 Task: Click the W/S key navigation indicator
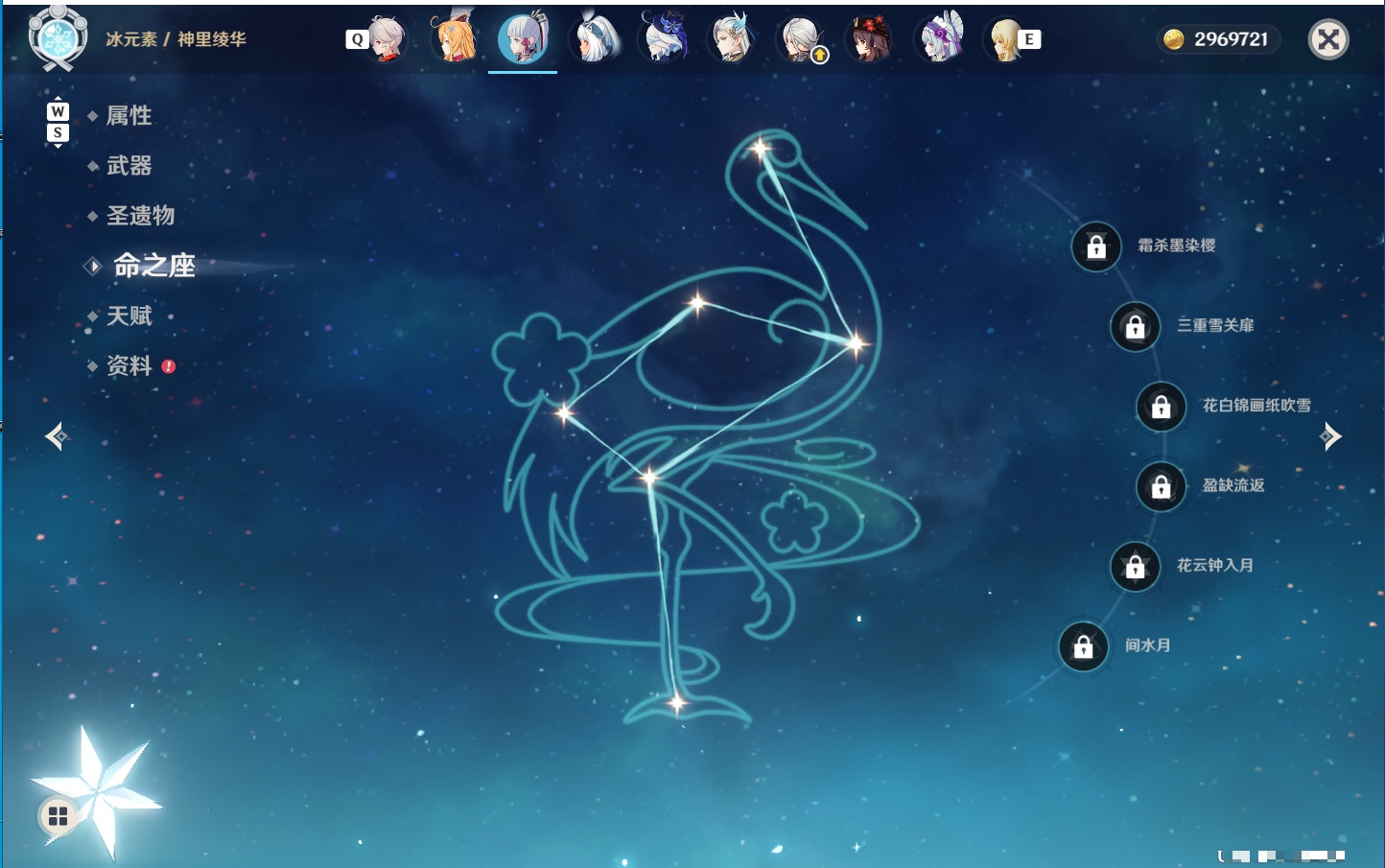tap(58, 122)
